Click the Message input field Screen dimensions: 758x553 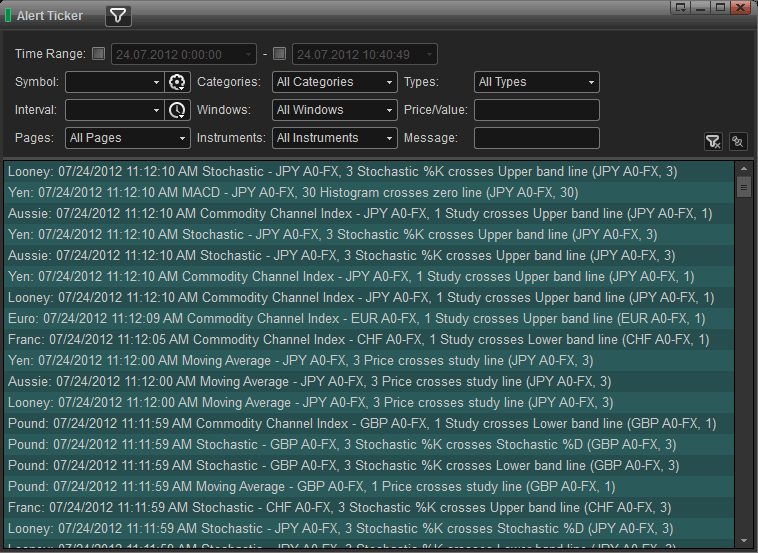point(536,138)
